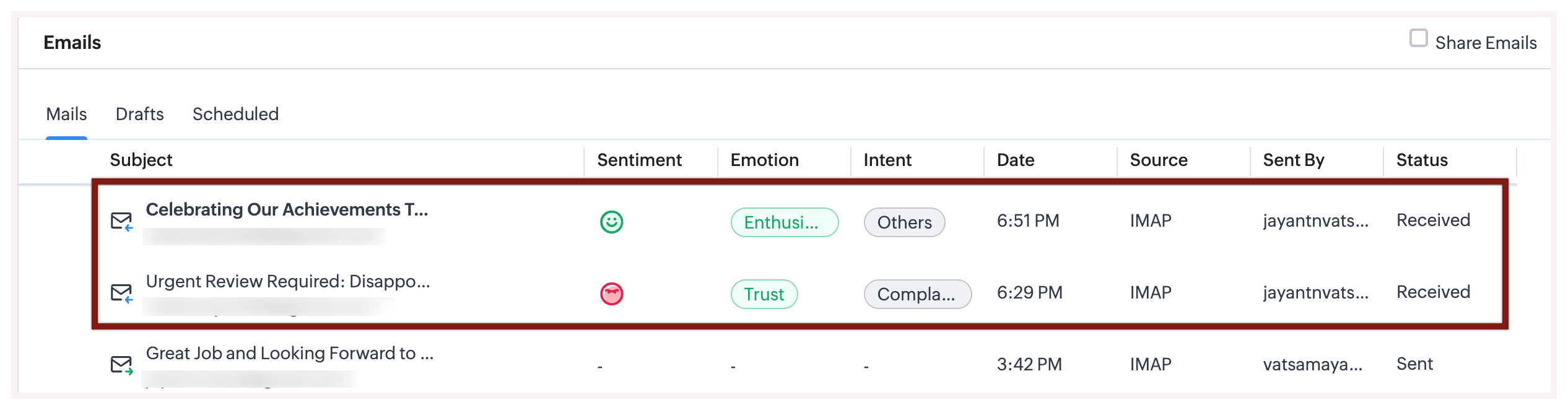Viewport: 1568px width, 410px height.
Task: Click the green happy sentiment smiley
Action: pos(611,222)
